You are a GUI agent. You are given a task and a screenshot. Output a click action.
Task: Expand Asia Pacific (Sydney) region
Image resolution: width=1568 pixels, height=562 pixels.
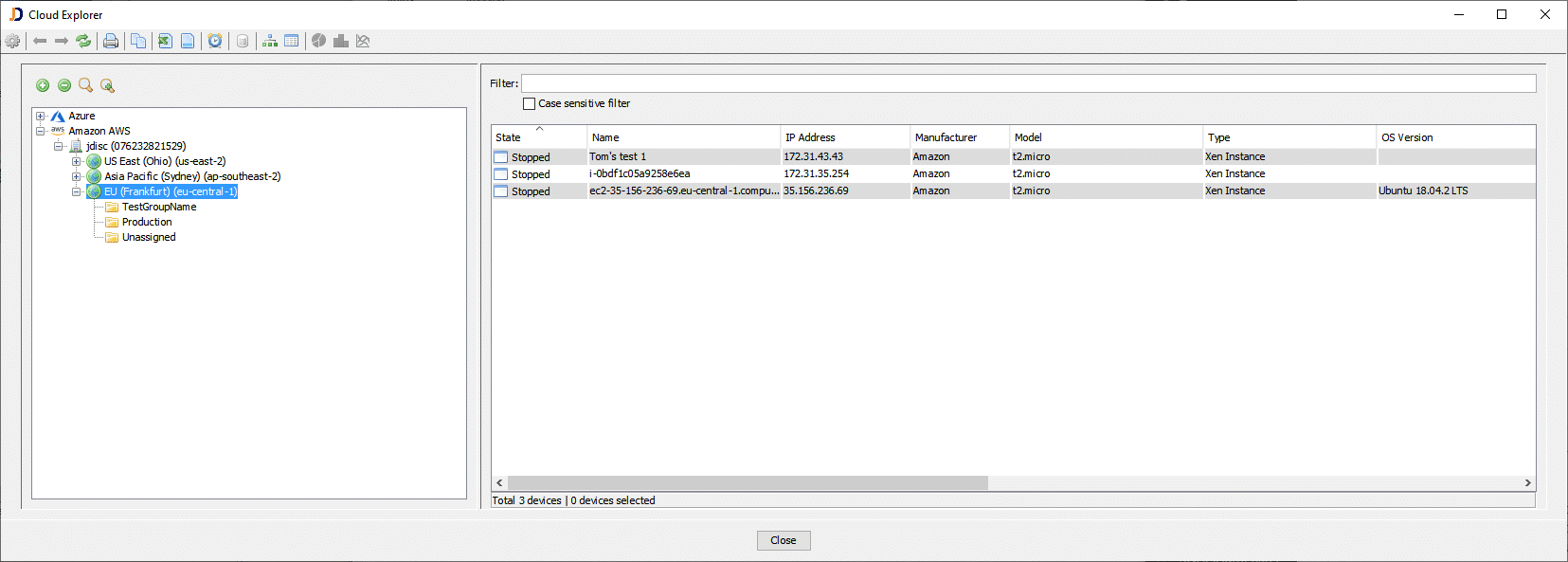(77, 177)
